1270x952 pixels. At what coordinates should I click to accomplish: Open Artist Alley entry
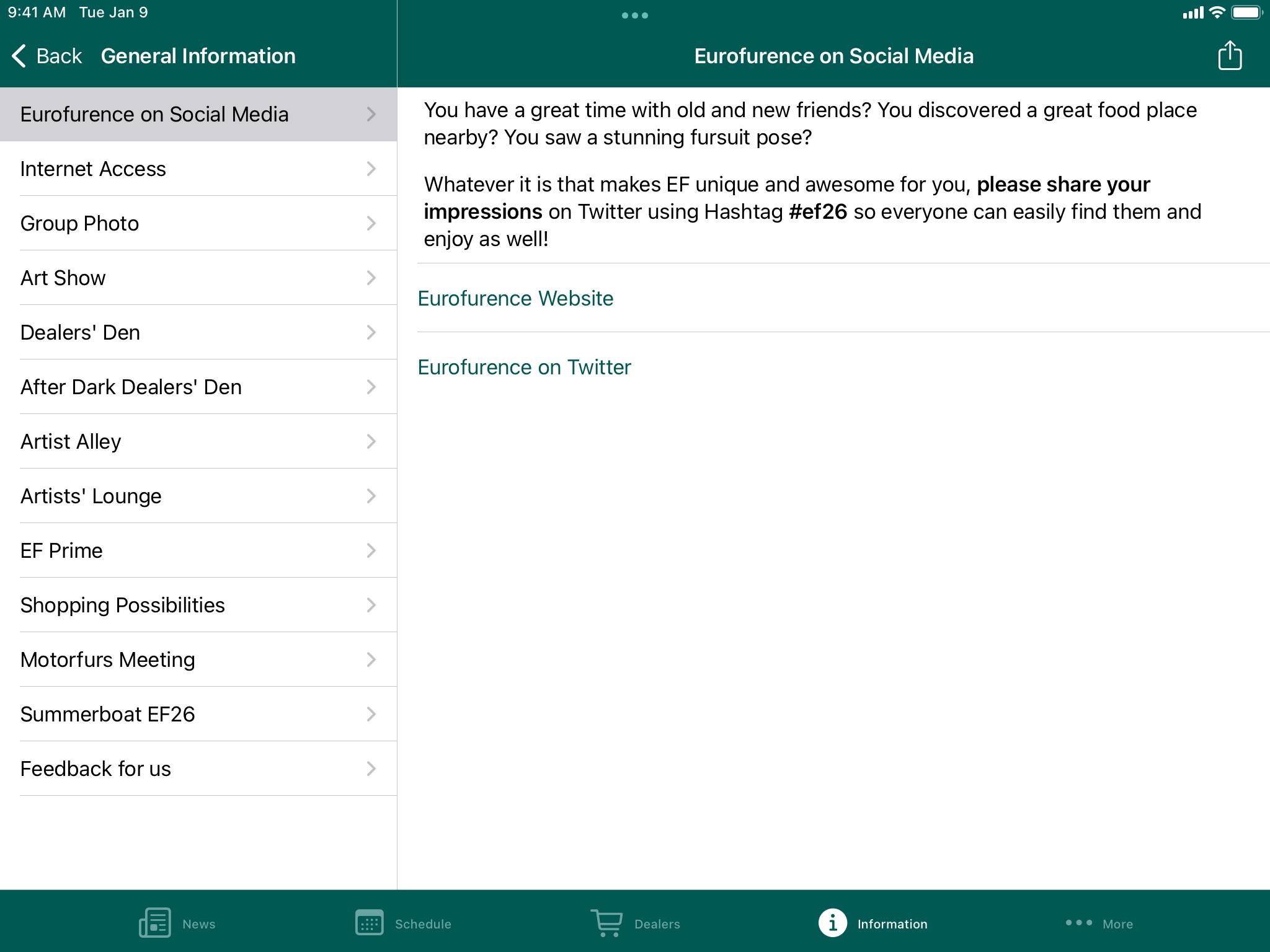[198, 441]
